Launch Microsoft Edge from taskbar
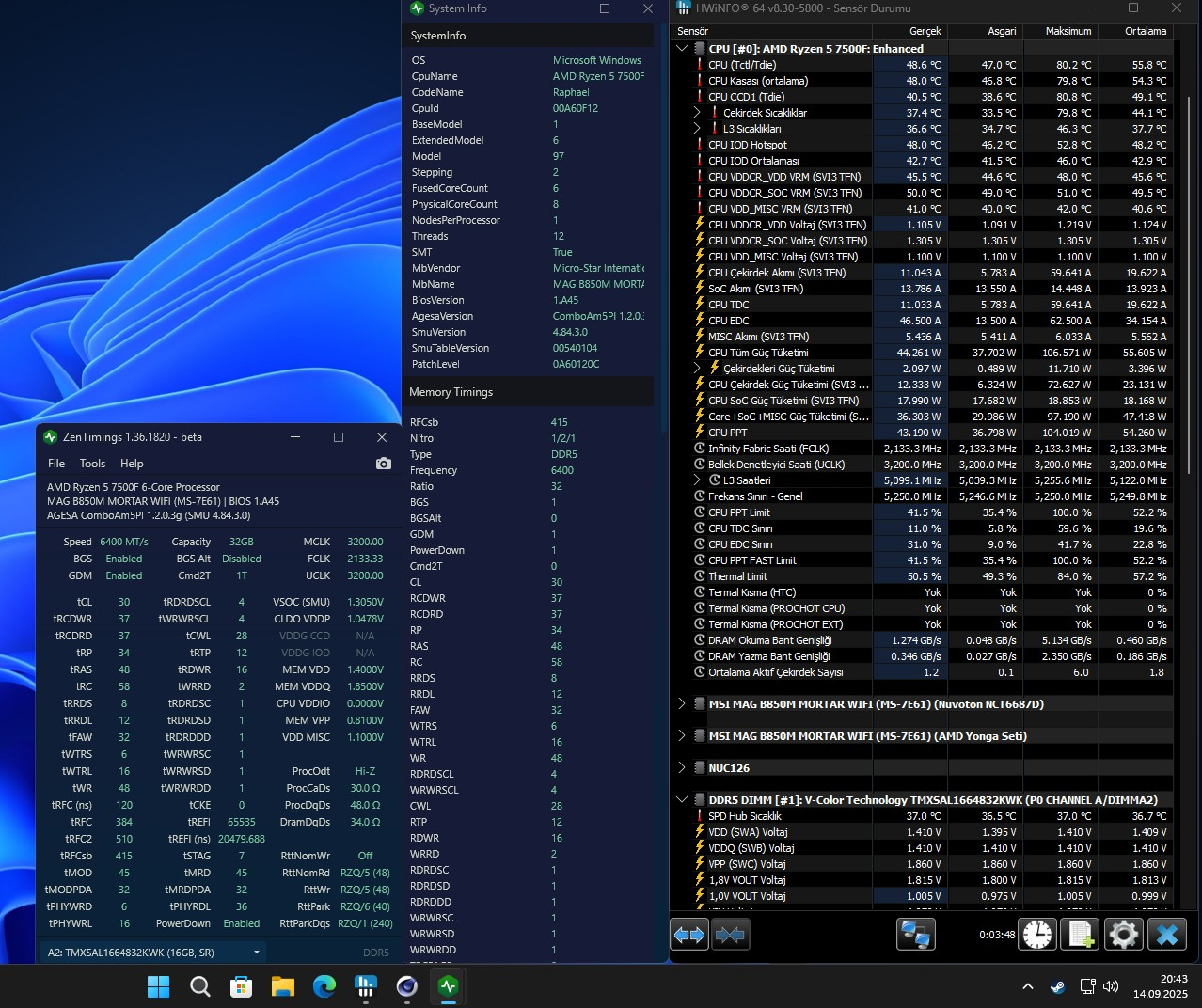Image resolution: width=1202 pixels, height=1008 pixels. pyautogui.click(x=324, y=986)
